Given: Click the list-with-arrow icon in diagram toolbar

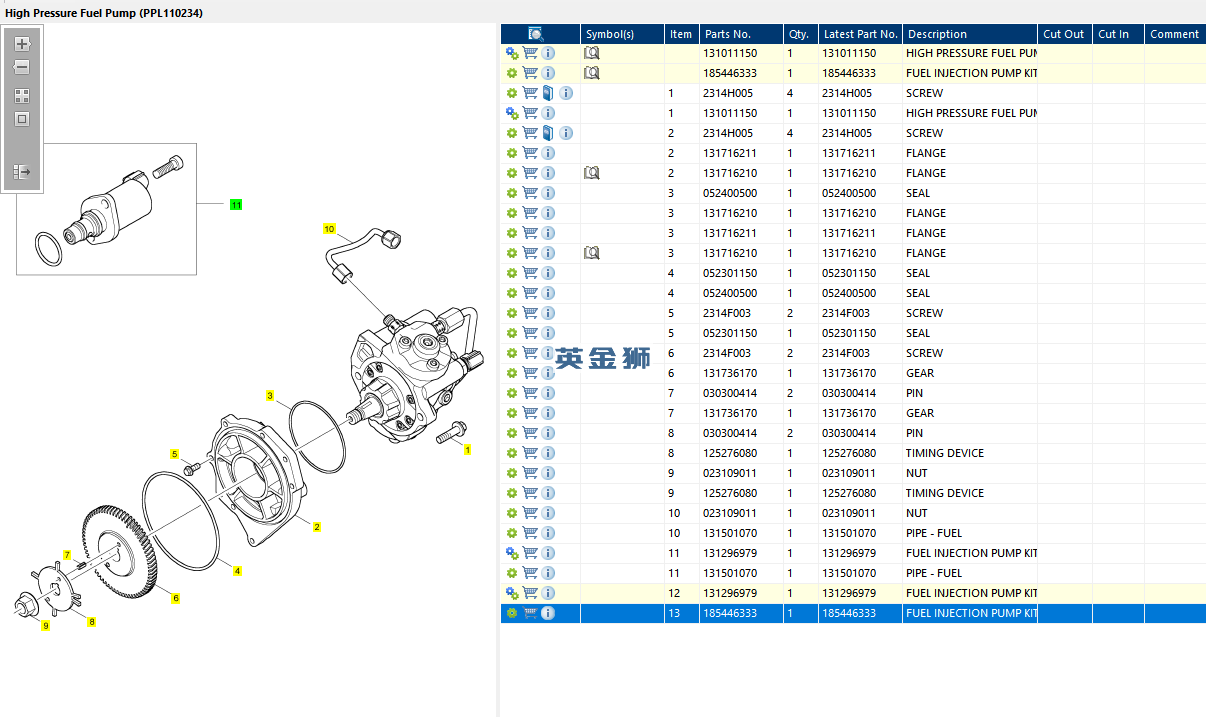Looking at the screenshot, I should point(22,172).
